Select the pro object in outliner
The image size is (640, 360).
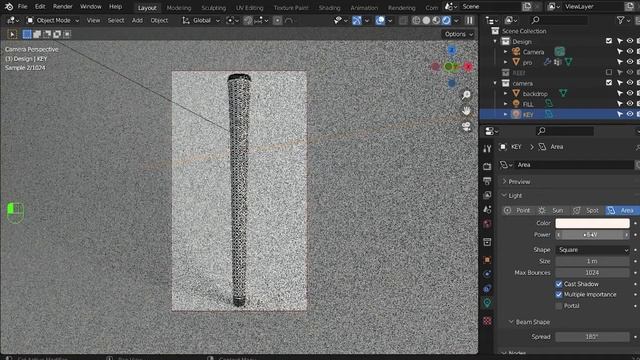pos(527,62)
